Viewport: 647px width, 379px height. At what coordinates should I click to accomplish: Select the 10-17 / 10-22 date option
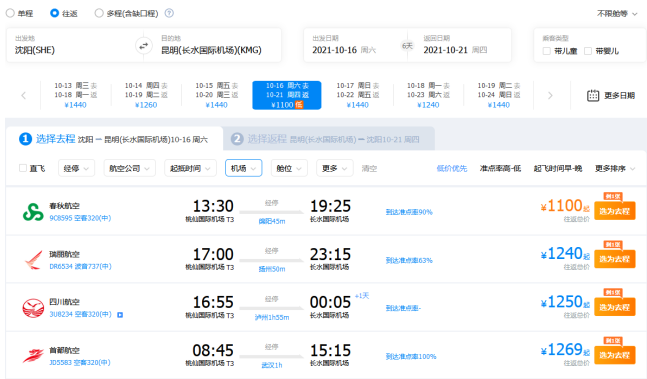click(x=357, y=95)
